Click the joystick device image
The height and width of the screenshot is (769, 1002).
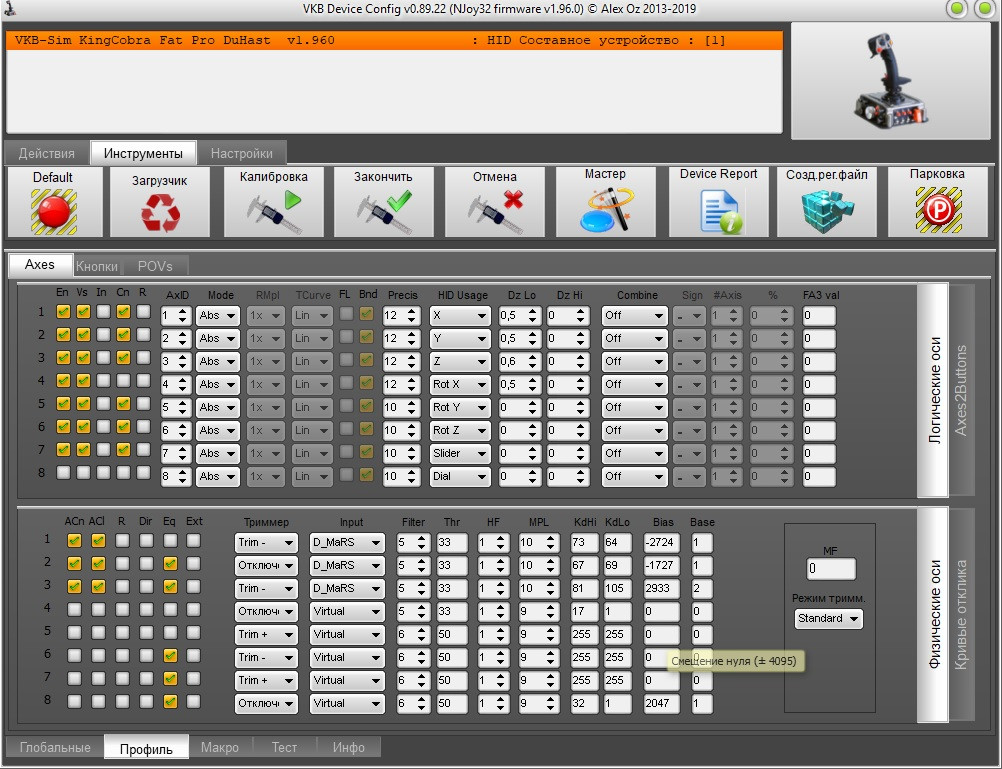[891, 81]
